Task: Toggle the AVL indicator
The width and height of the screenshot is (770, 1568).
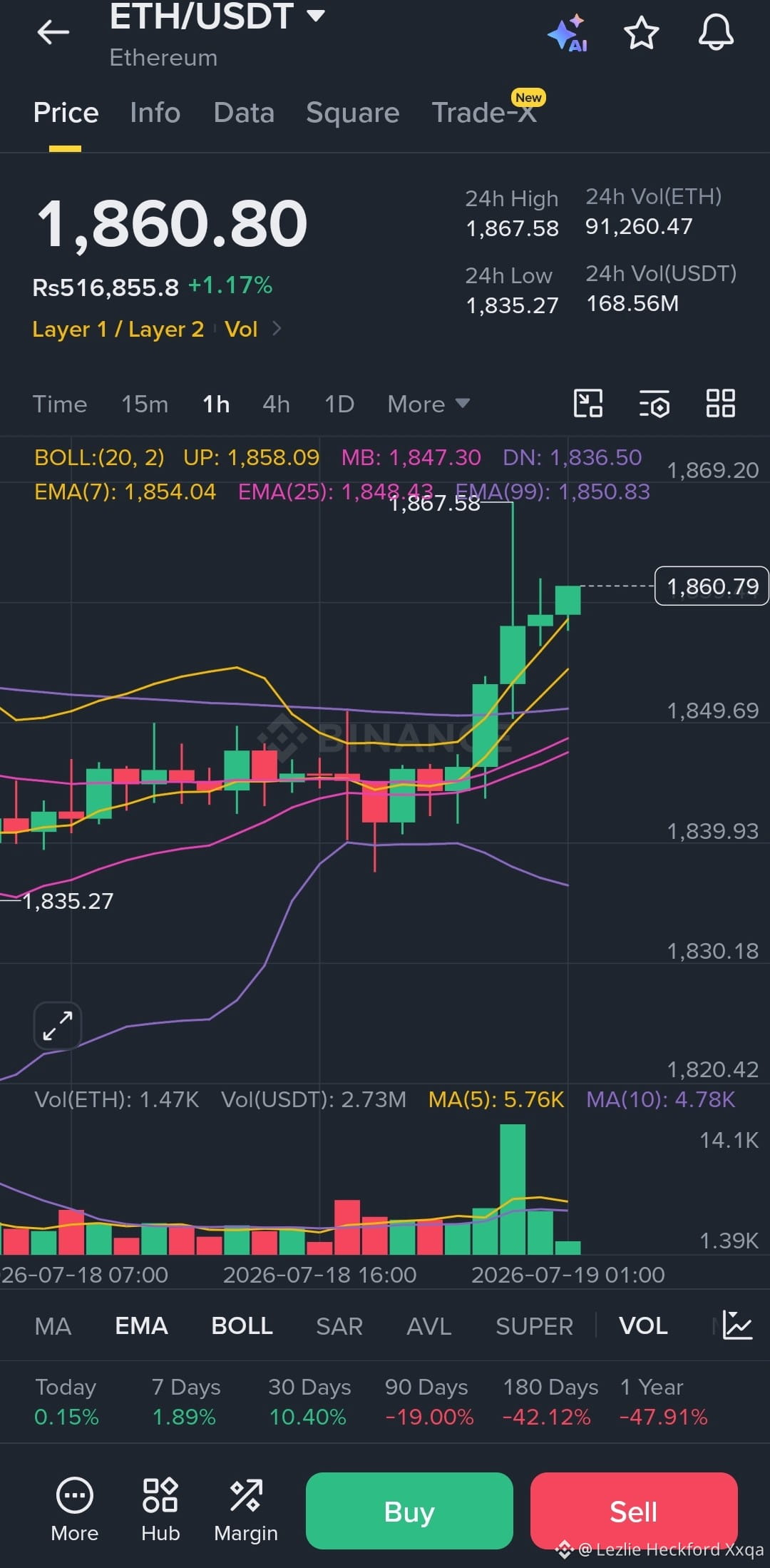Action: [429, 1326]
